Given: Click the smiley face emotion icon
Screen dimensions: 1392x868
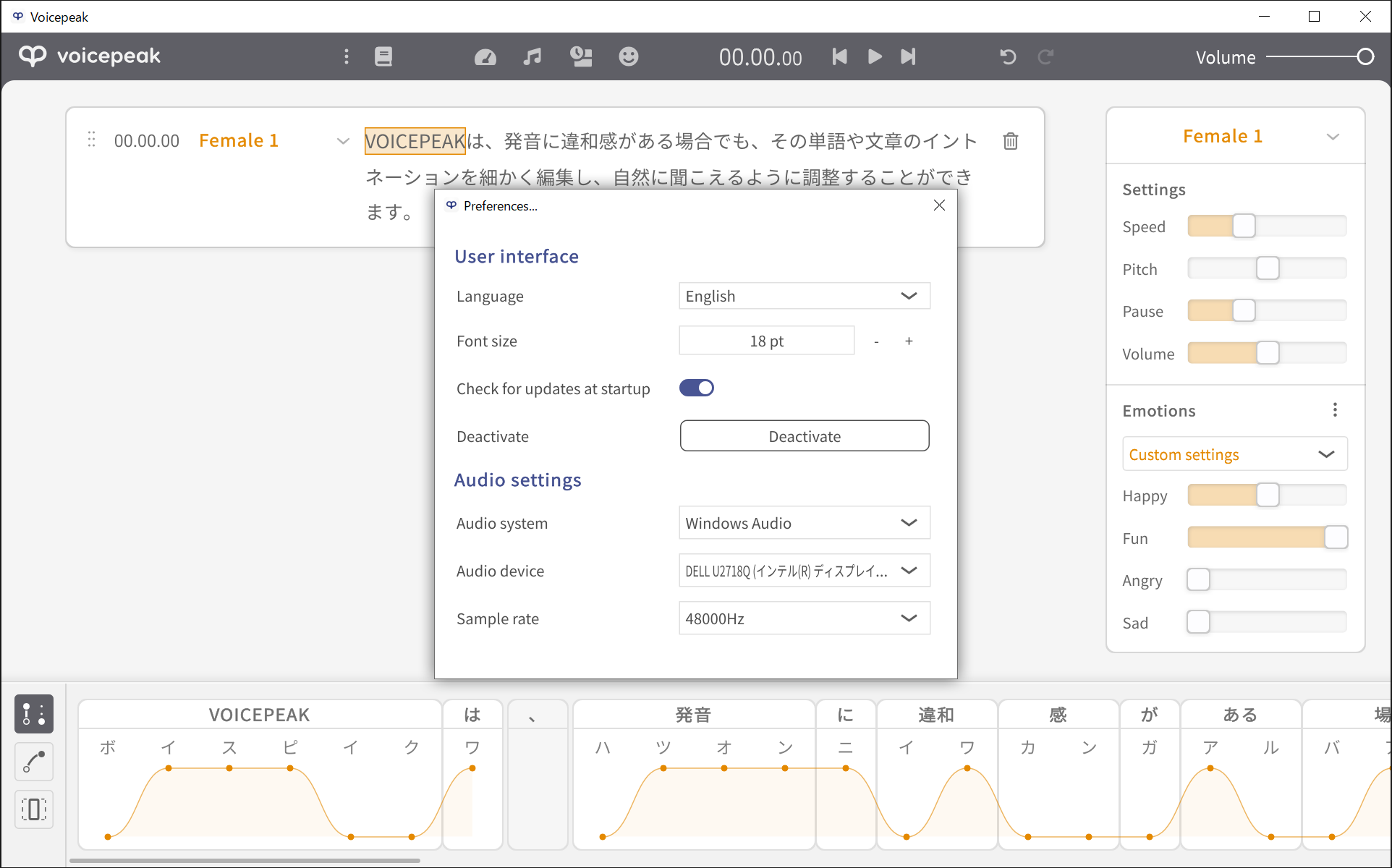Looking at the screenshot, I should click(629, 56).
